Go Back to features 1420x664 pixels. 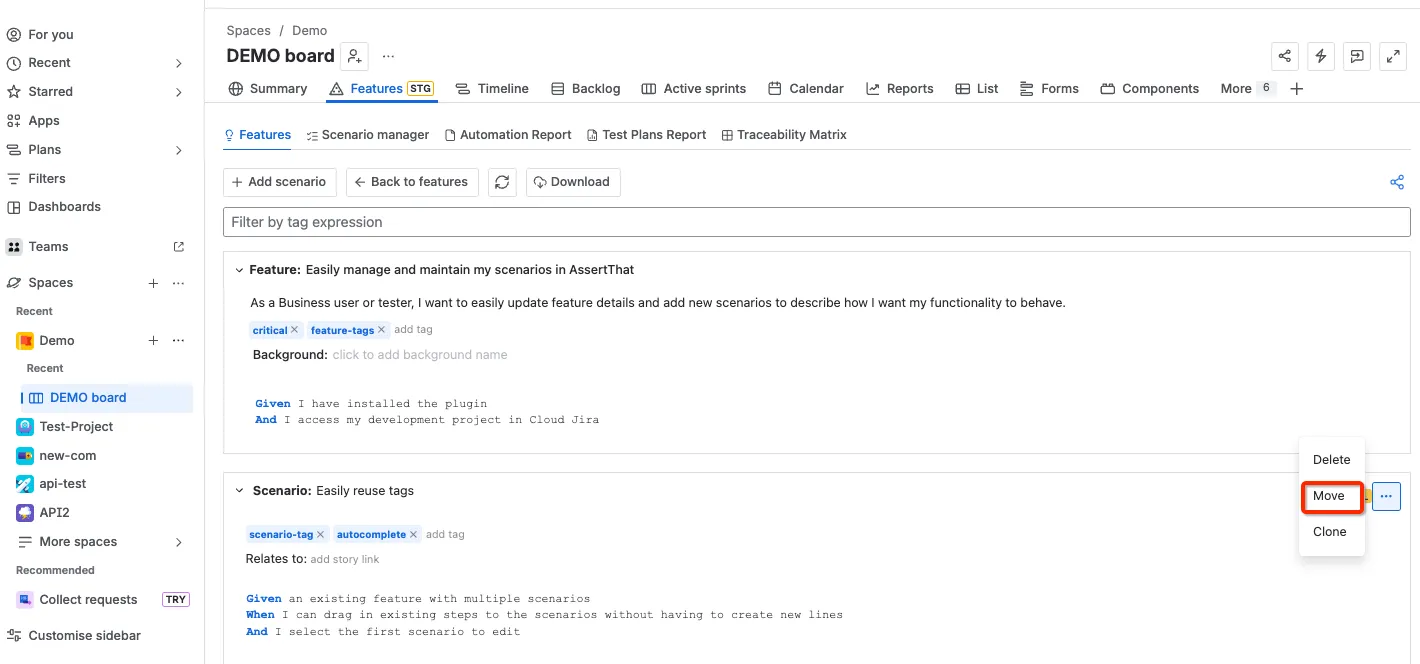[x=411, y=182]
